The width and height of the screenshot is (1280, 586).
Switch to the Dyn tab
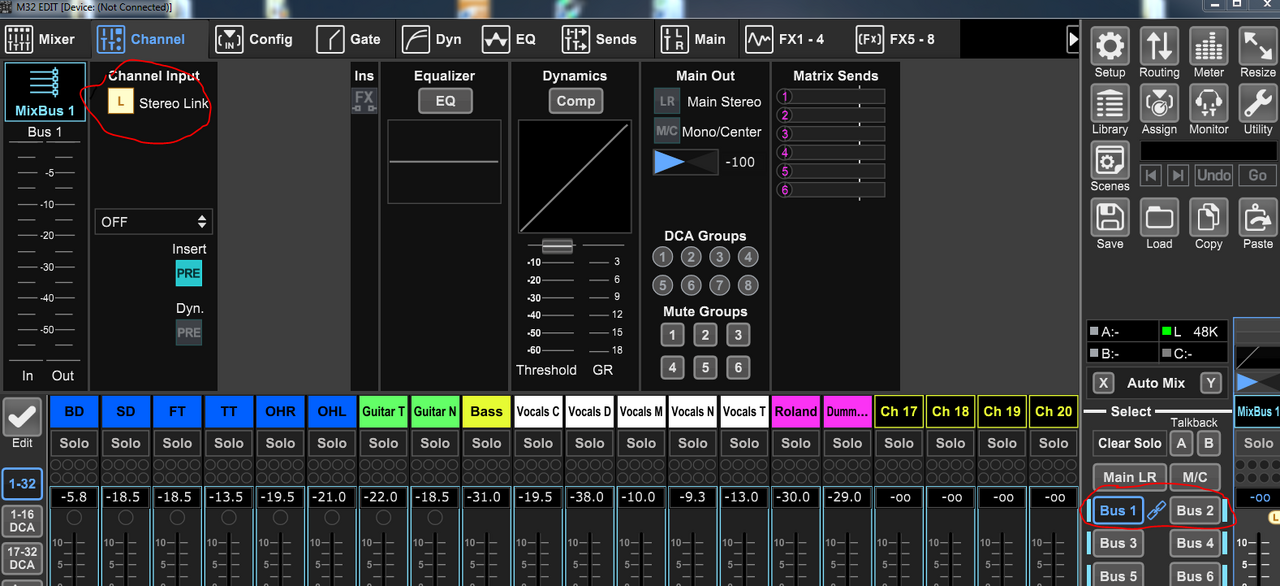pos(432,40)
